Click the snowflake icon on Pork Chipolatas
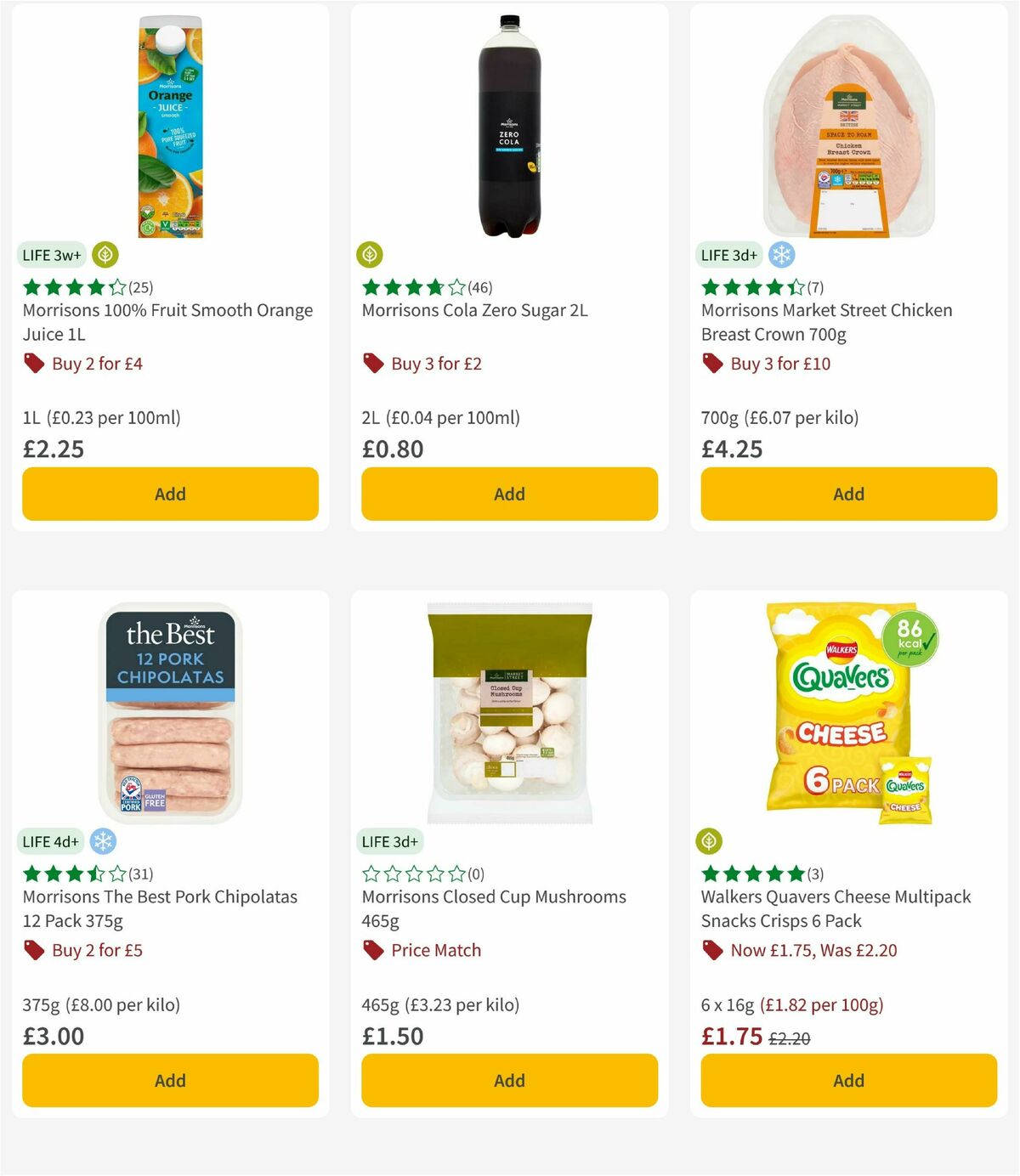This screenshot has height=1176, width=1020. 102,841
